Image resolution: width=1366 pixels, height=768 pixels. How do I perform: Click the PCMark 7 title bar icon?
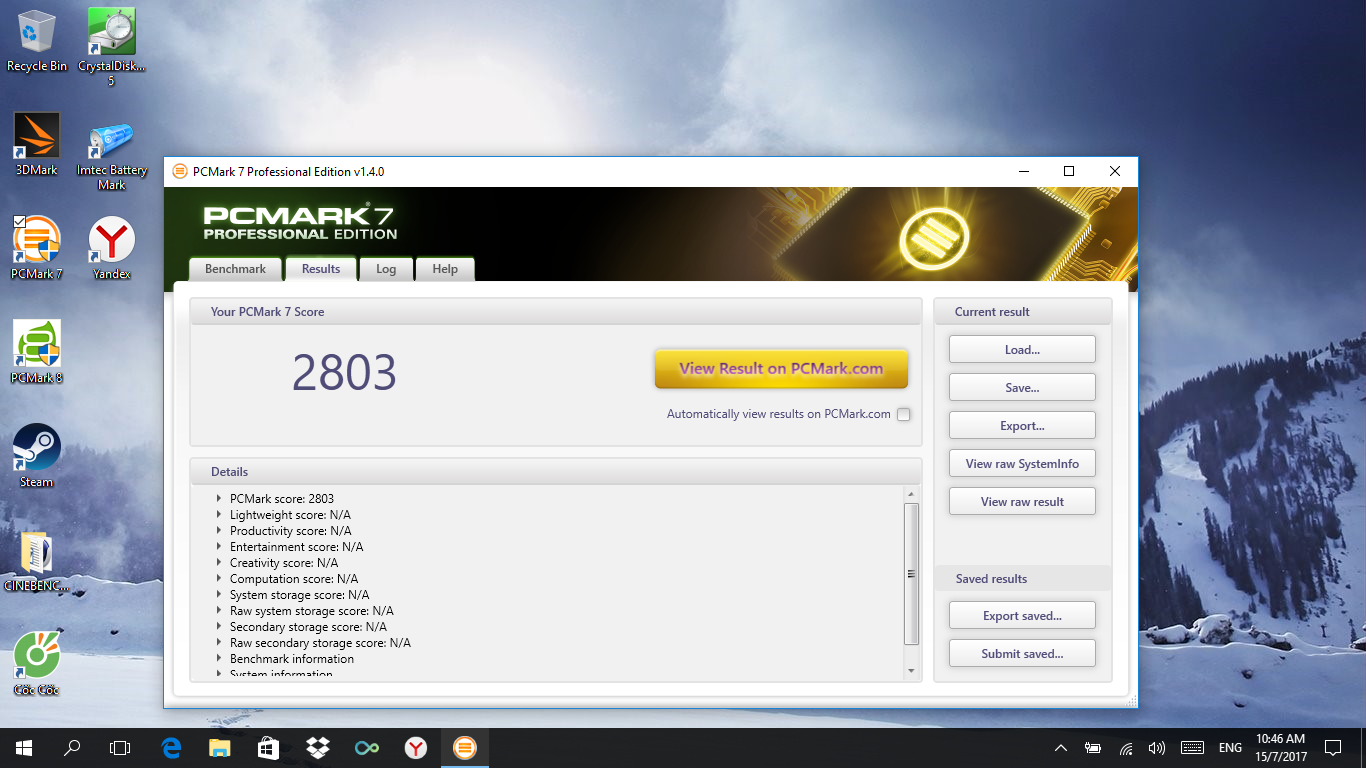[180, 172]
